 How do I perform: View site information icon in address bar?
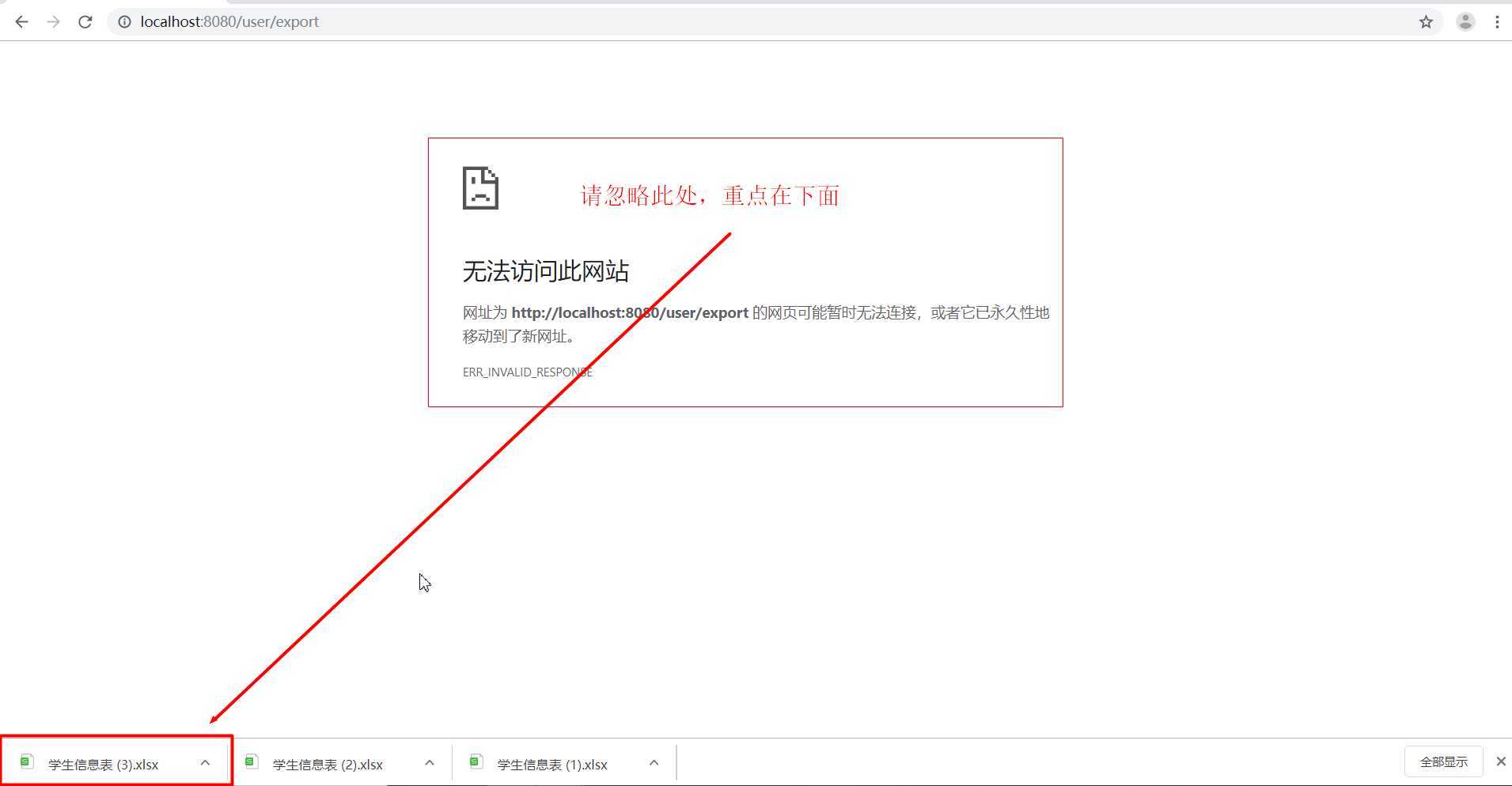tap(124, 22)
